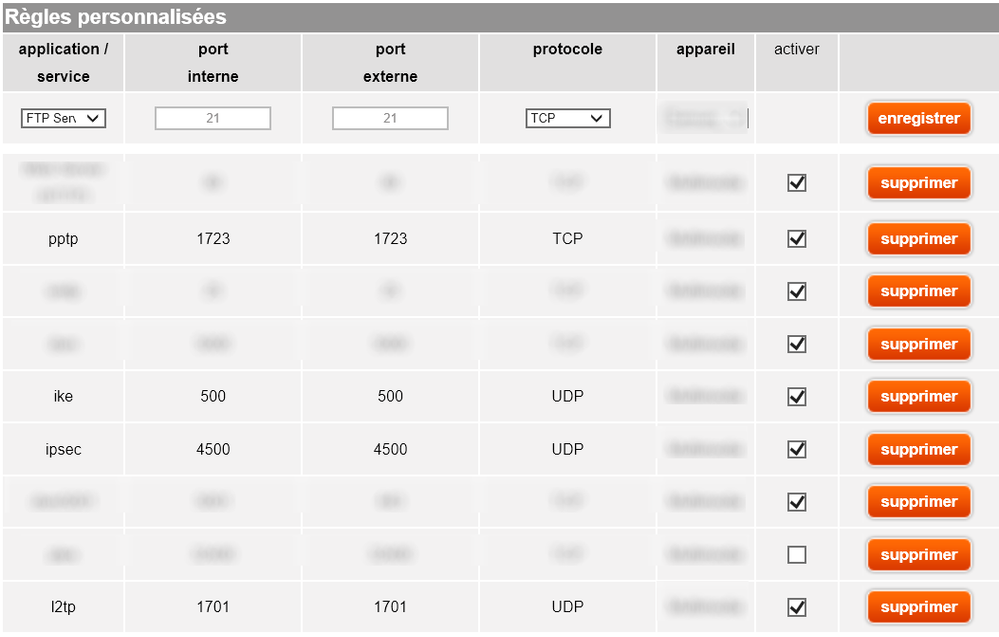Click the enregistrer button

[x=918, y=118]
